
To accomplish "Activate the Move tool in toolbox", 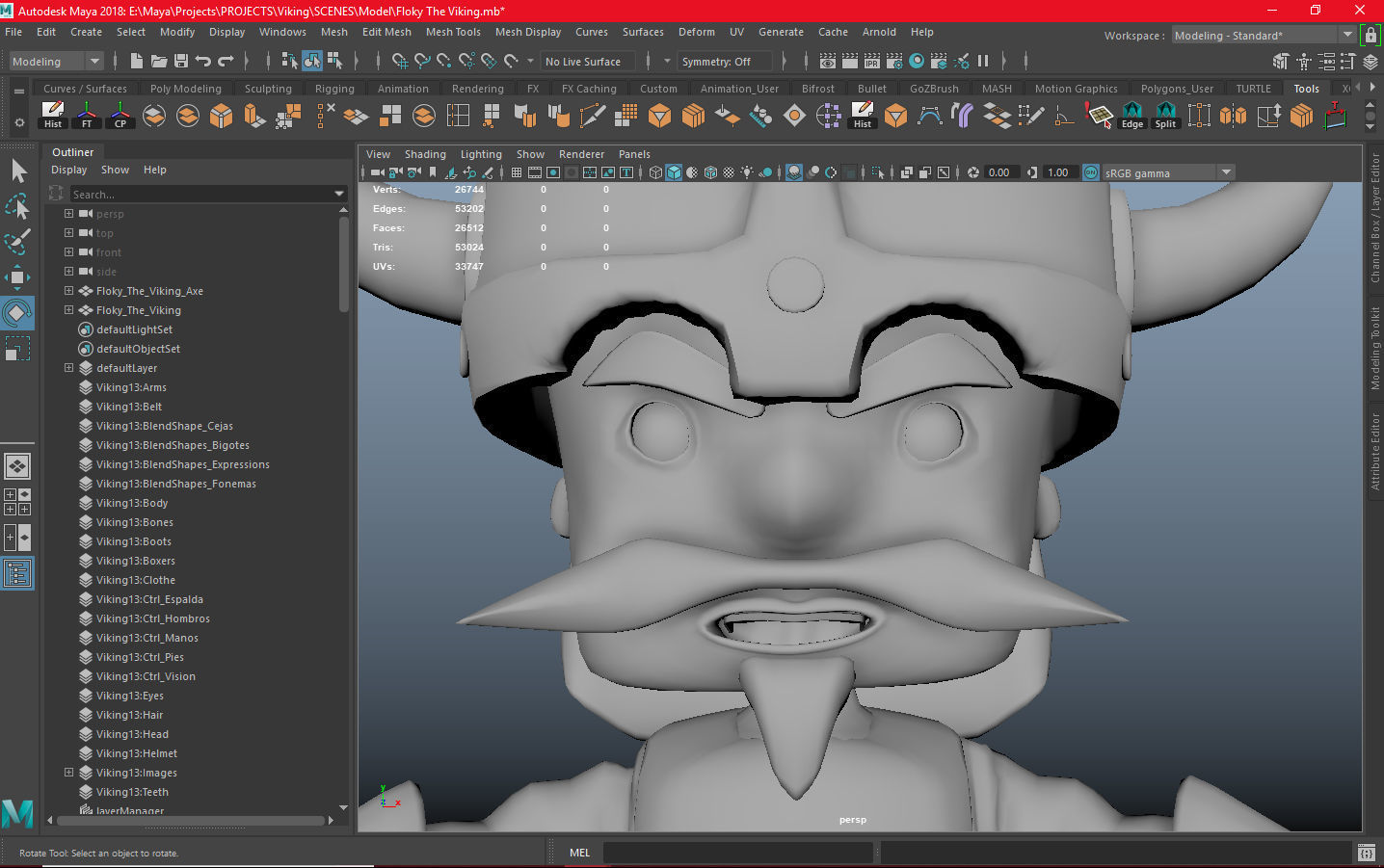I will coord(17,277).
